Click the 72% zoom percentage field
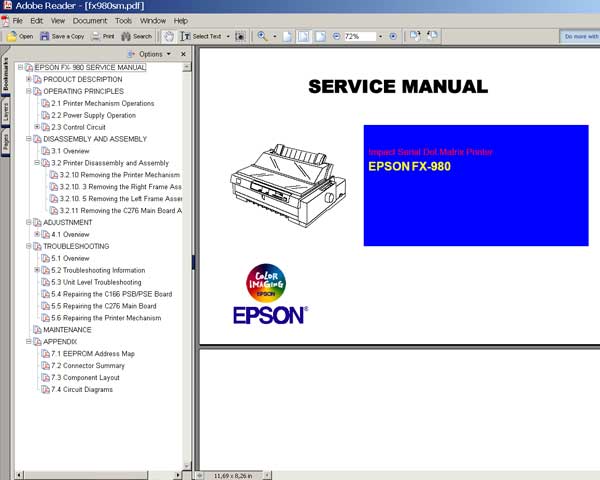Screen dimensions: 600x480 tap(360, 36)
